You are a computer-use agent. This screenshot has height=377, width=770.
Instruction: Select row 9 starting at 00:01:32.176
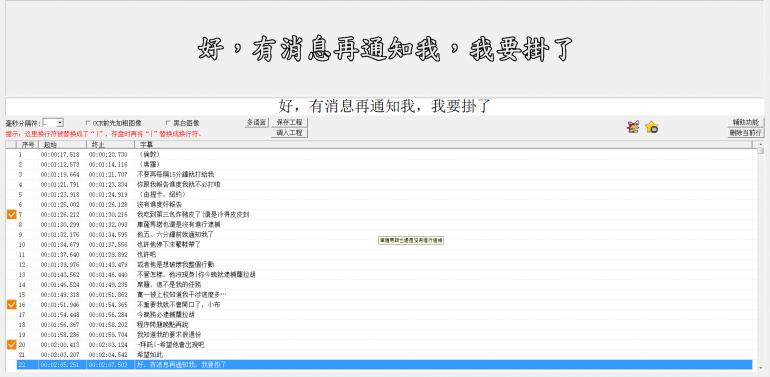(385, 235)
